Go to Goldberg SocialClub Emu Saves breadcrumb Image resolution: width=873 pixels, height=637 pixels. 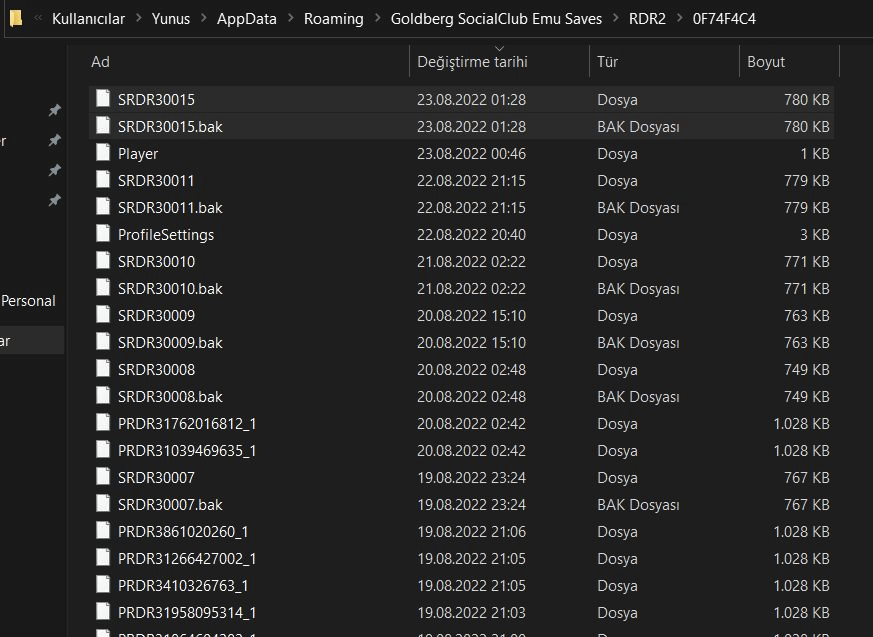click(496, 19)
